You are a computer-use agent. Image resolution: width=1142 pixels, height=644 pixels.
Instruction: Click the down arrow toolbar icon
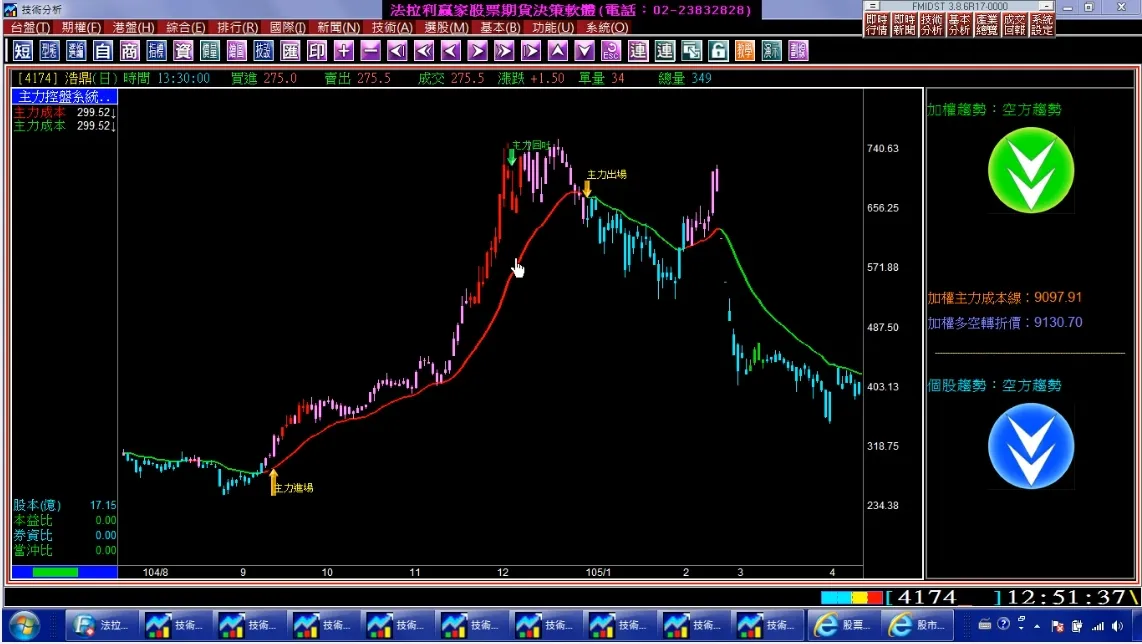584,51
